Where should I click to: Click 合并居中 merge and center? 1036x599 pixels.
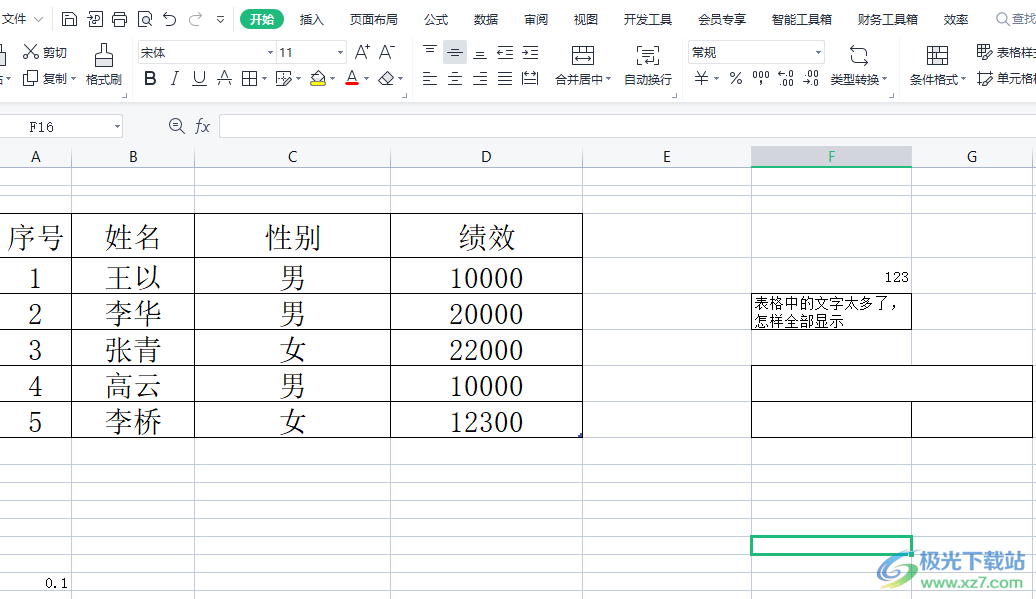582,65
